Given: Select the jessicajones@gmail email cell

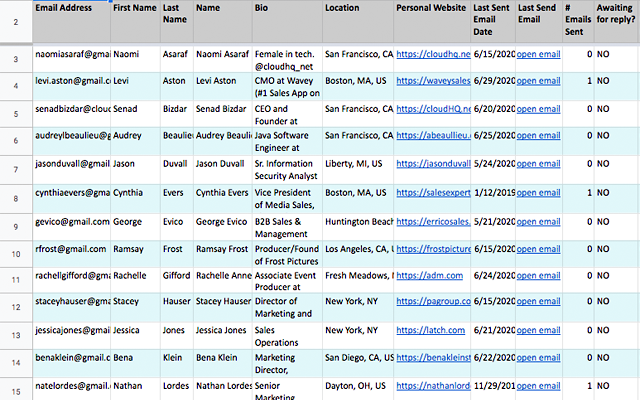Looking at the screenshot, I should tap(71, 336).
